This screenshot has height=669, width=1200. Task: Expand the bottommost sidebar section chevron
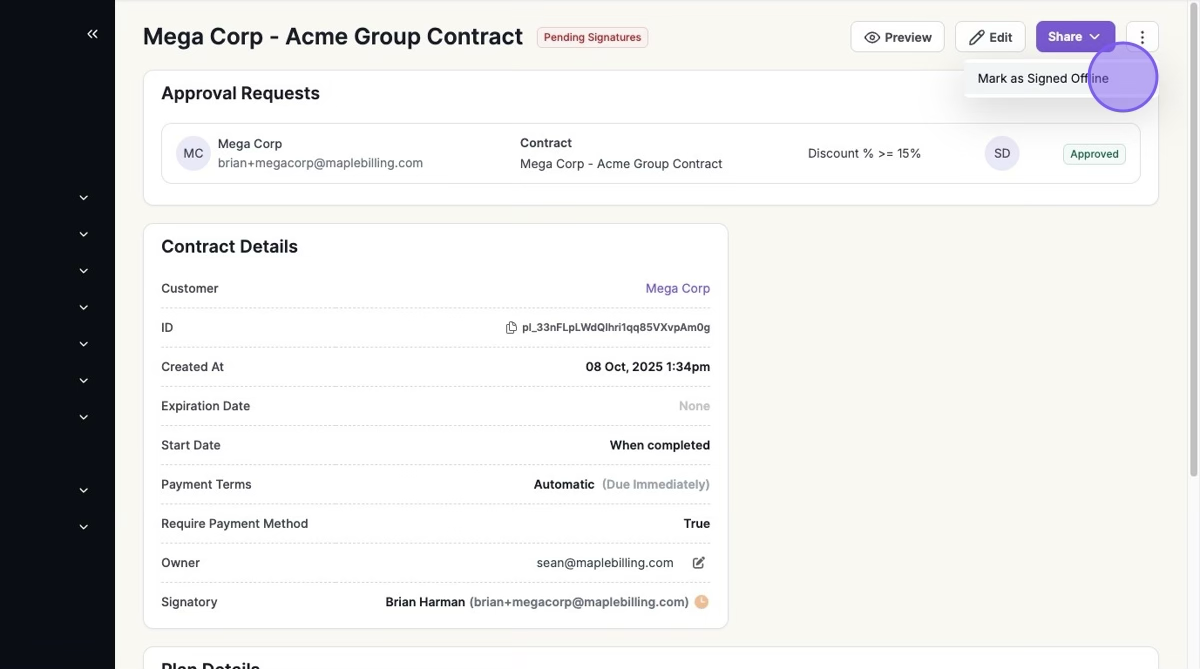[84, 527]
